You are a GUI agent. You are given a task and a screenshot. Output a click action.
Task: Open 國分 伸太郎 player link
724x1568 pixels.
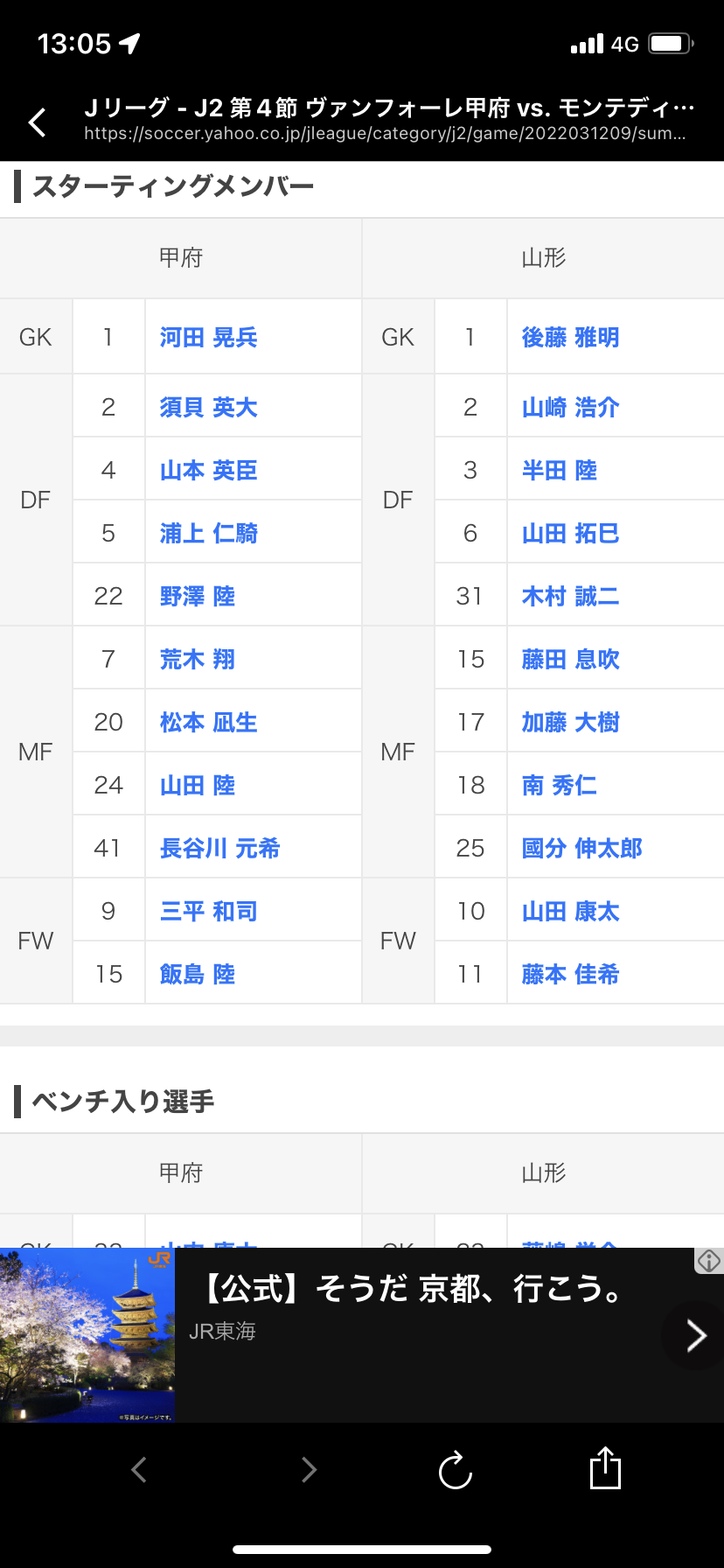click(581, 849)
